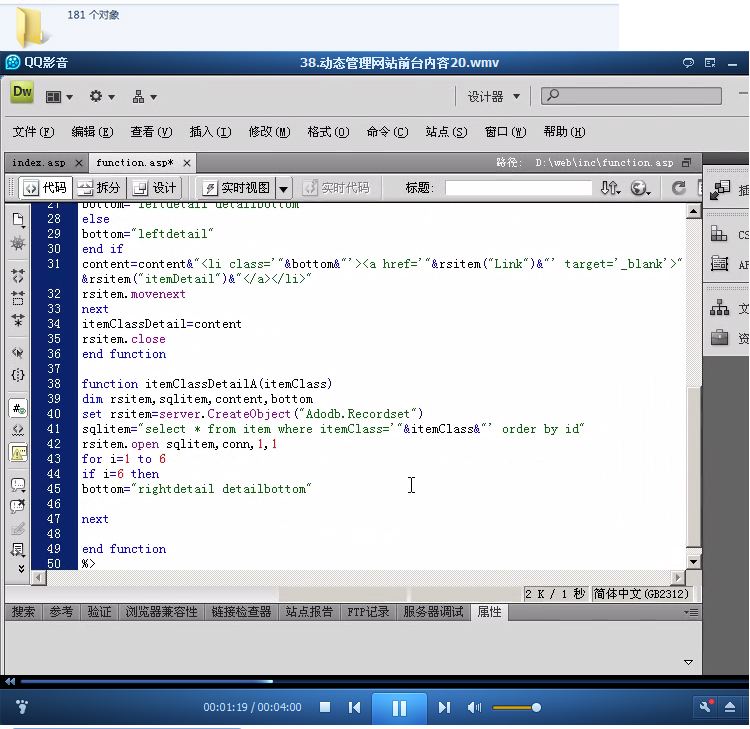The image size is (750, 729).
Task: Switch to 拆分 split view
Action: coord(99,188)
